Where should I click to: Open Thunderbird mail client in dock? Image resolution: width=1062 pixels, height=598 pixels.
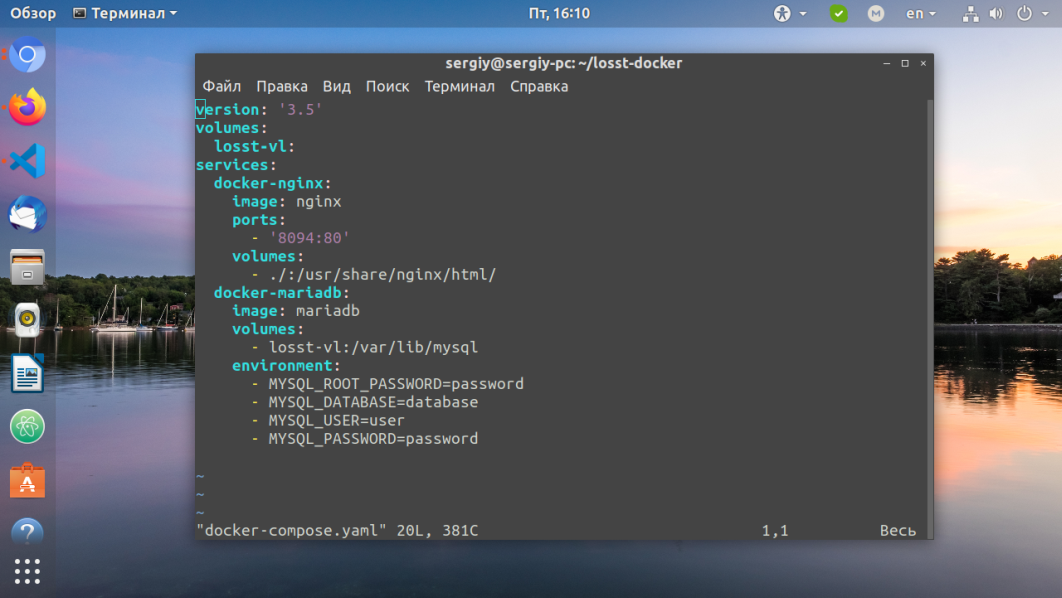28,214
